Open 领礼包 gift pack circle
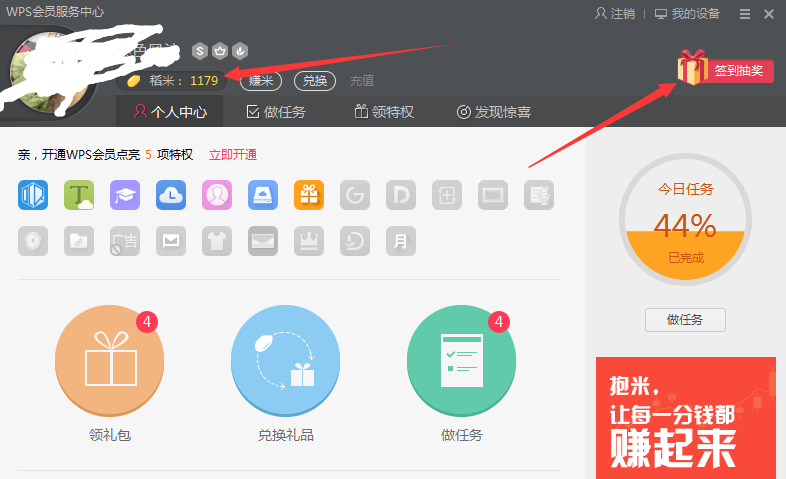 pos(110,361)
